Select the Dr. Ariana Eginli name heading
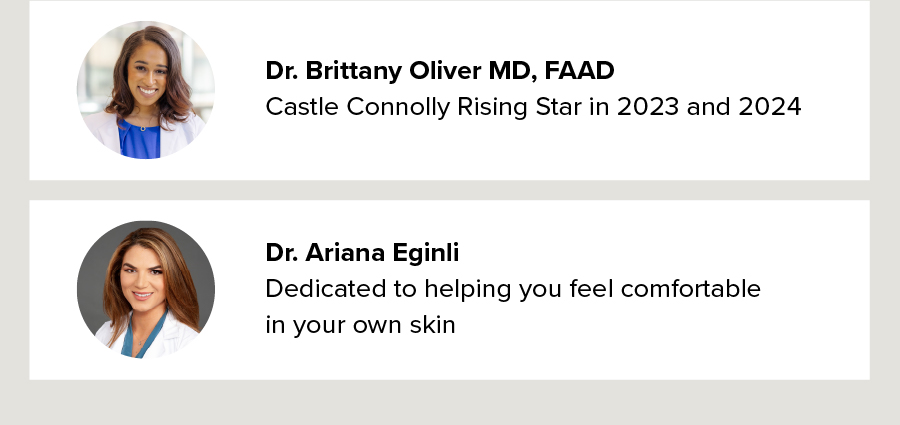The width and height of the screenshot is (900, 425). point(362,253)
